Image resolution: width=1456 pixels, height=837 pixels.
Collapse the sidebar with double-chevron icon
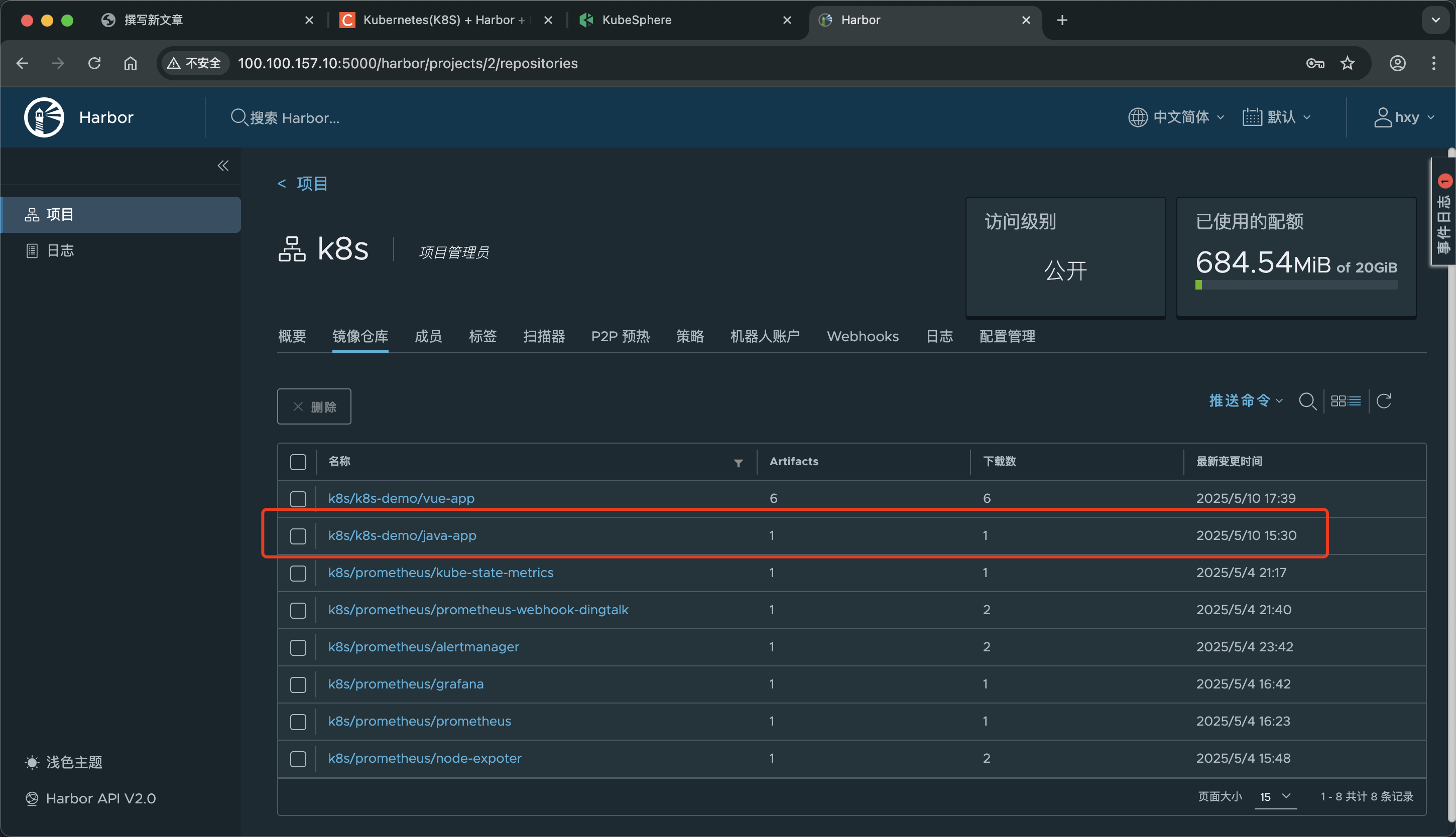223,166
